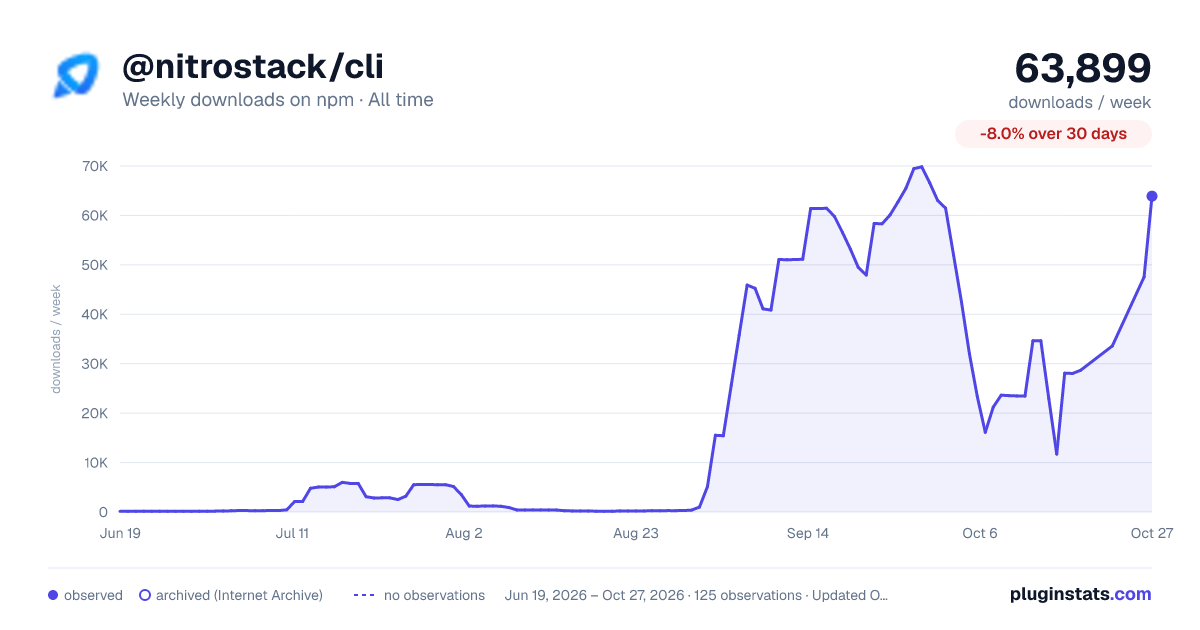Click the '-8.0% over 30 days' badge

1053,134
